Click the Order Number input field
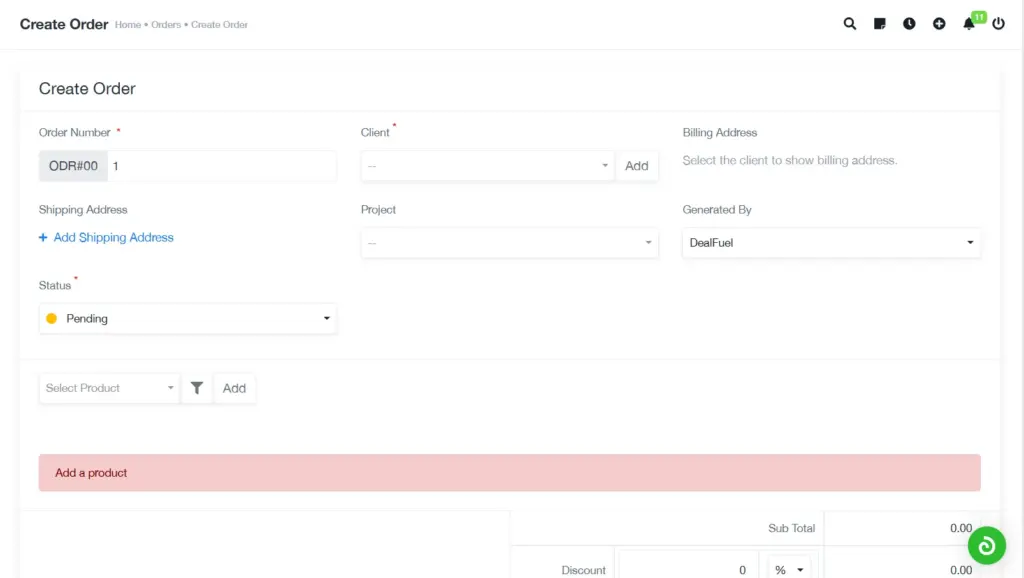The width and height of the screenshot is (1024, 578). (x=220, y=165)
